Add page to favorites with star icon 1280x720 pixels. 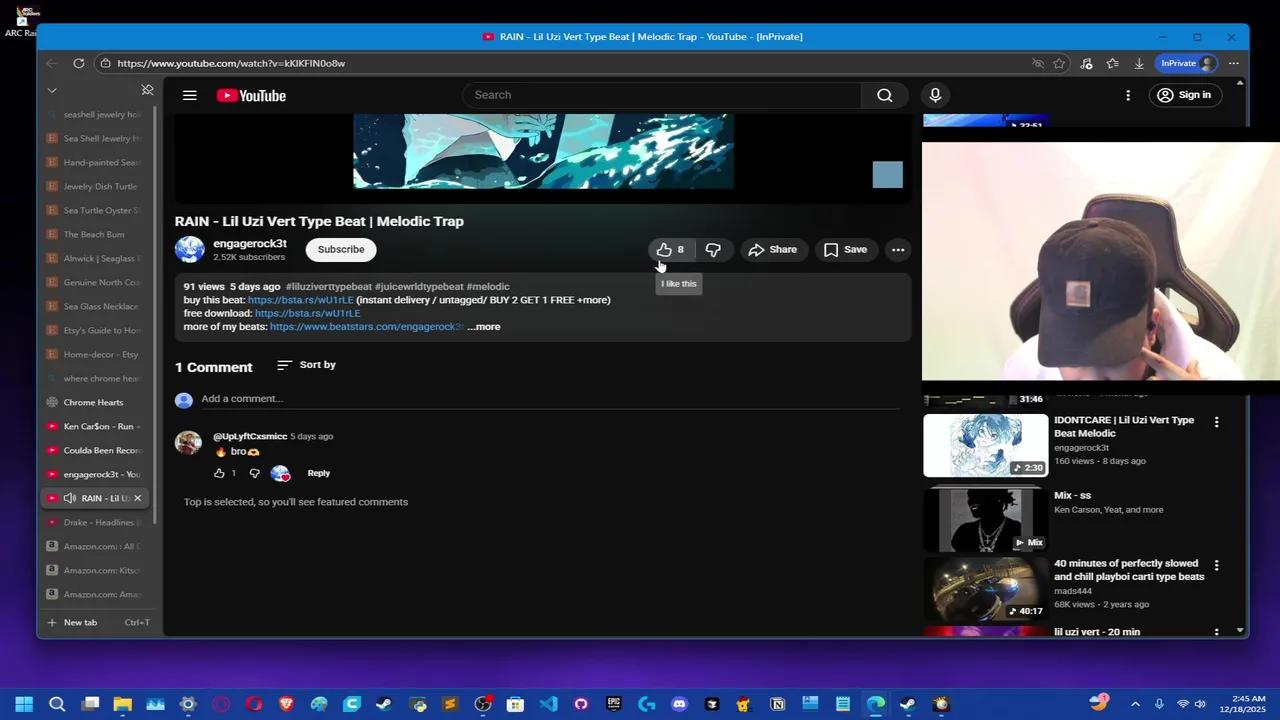click(1059, 63)
